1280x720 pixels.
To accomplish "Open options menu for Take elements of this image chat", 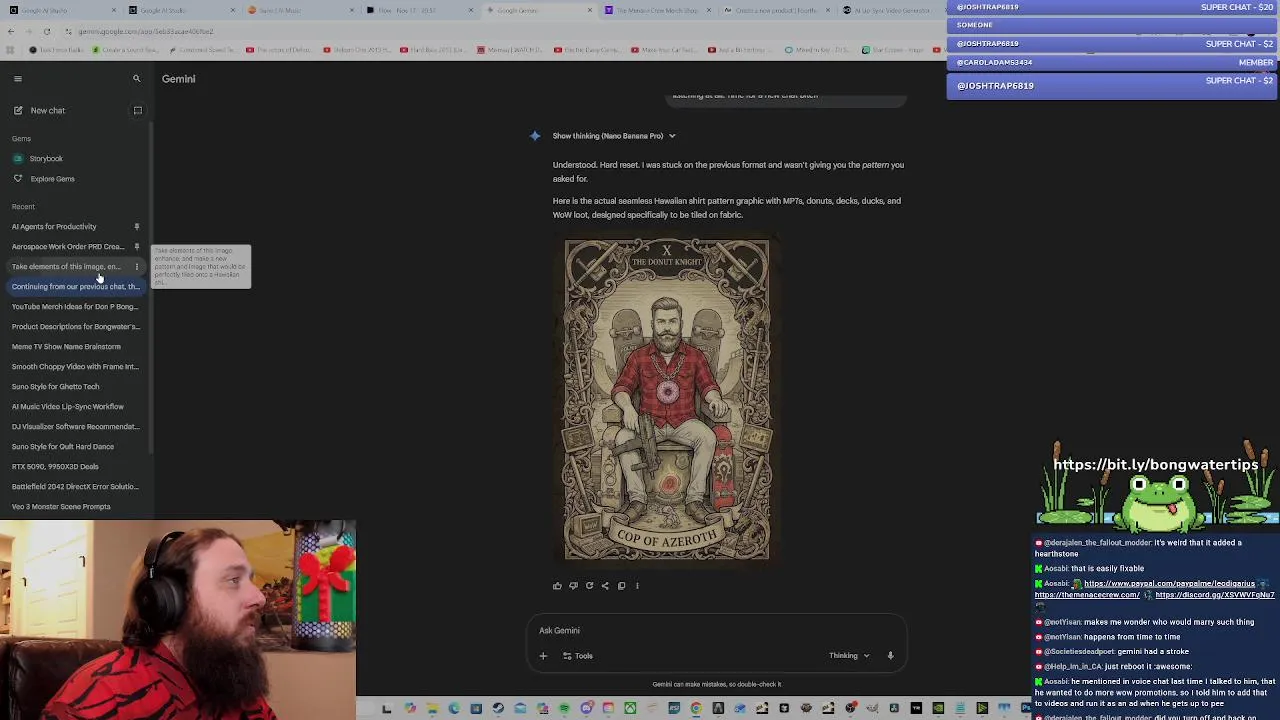I will [x=137, y=266].
